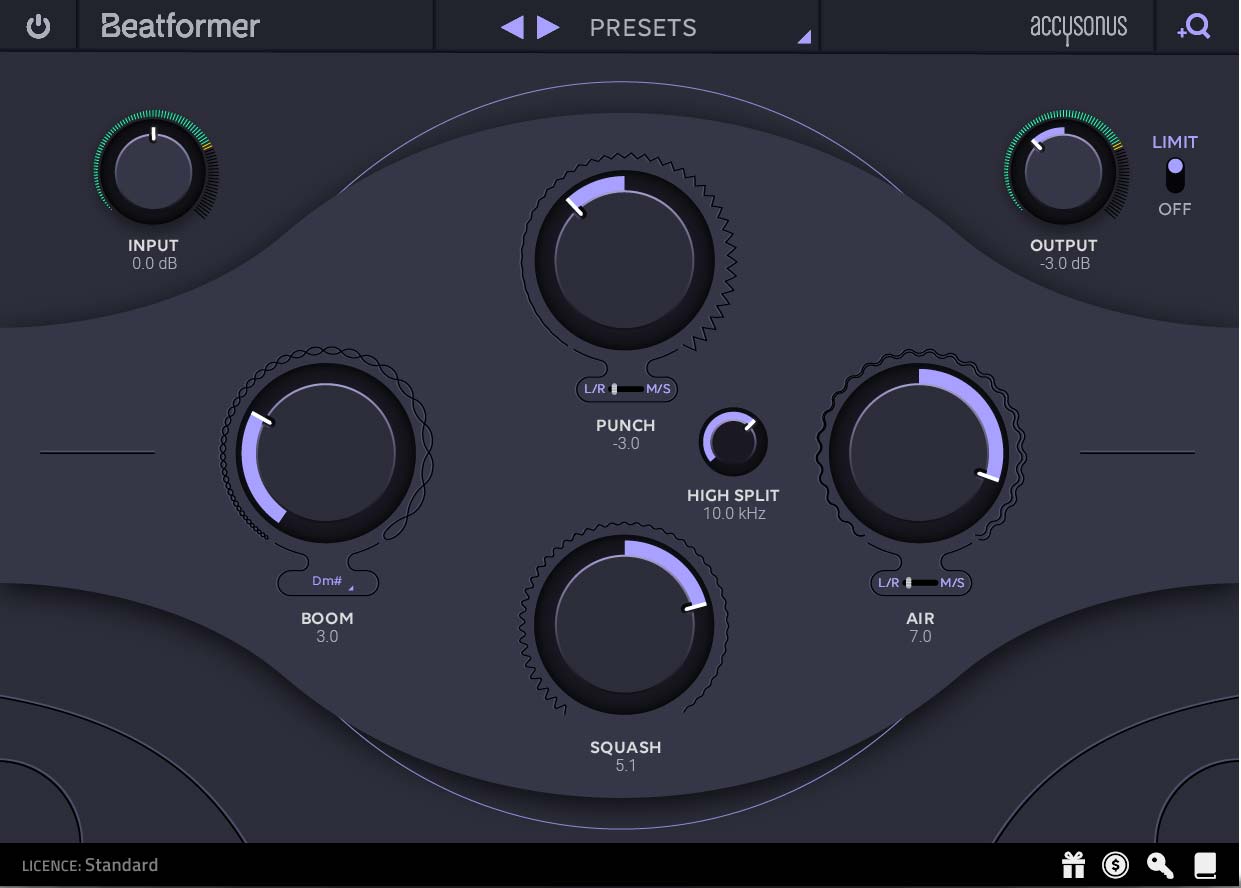Image resolution: width=1241 pixels, height=888 pixels.
Task: Click the PUNCH value -3.0
Action: (626, 444)
